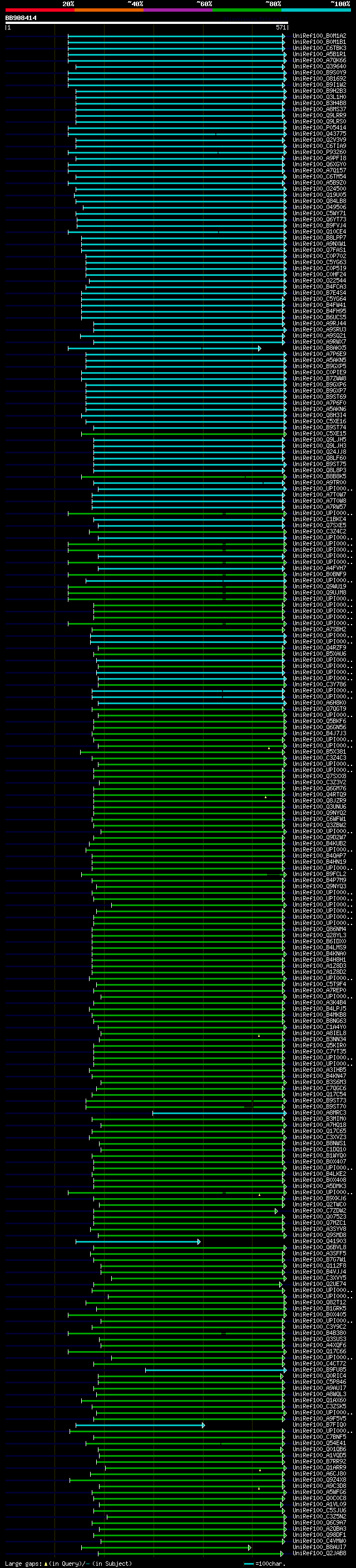This screenshot has width=356, height=1568.
Task: Click the UniRef100_Q4RZF9 label
Action: 319,647
